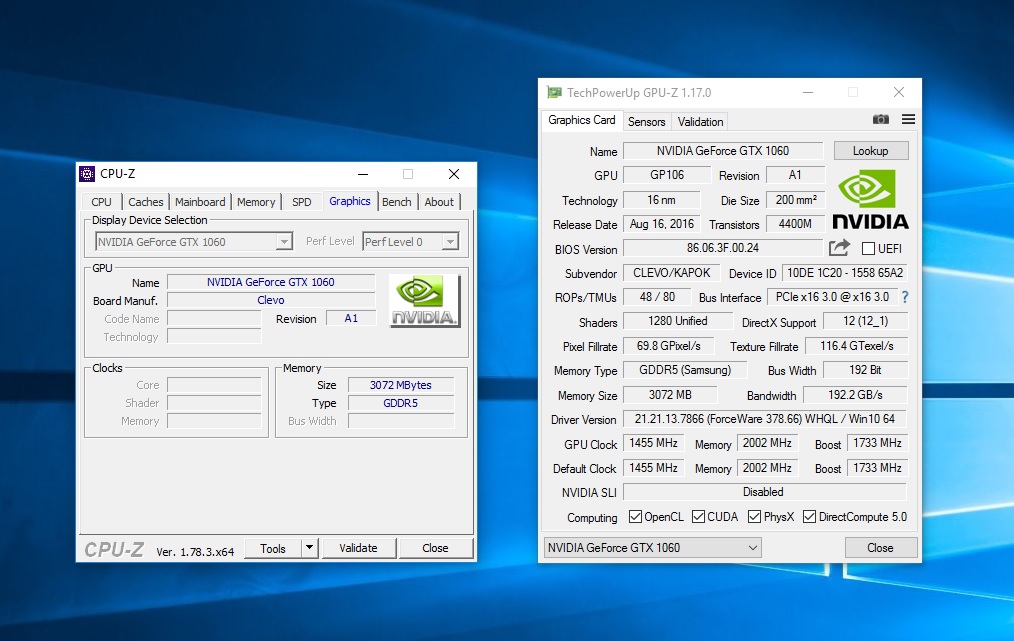
Task: Open the GPU-Z graphics card selector dropdown
Action: tap(653, 548)
